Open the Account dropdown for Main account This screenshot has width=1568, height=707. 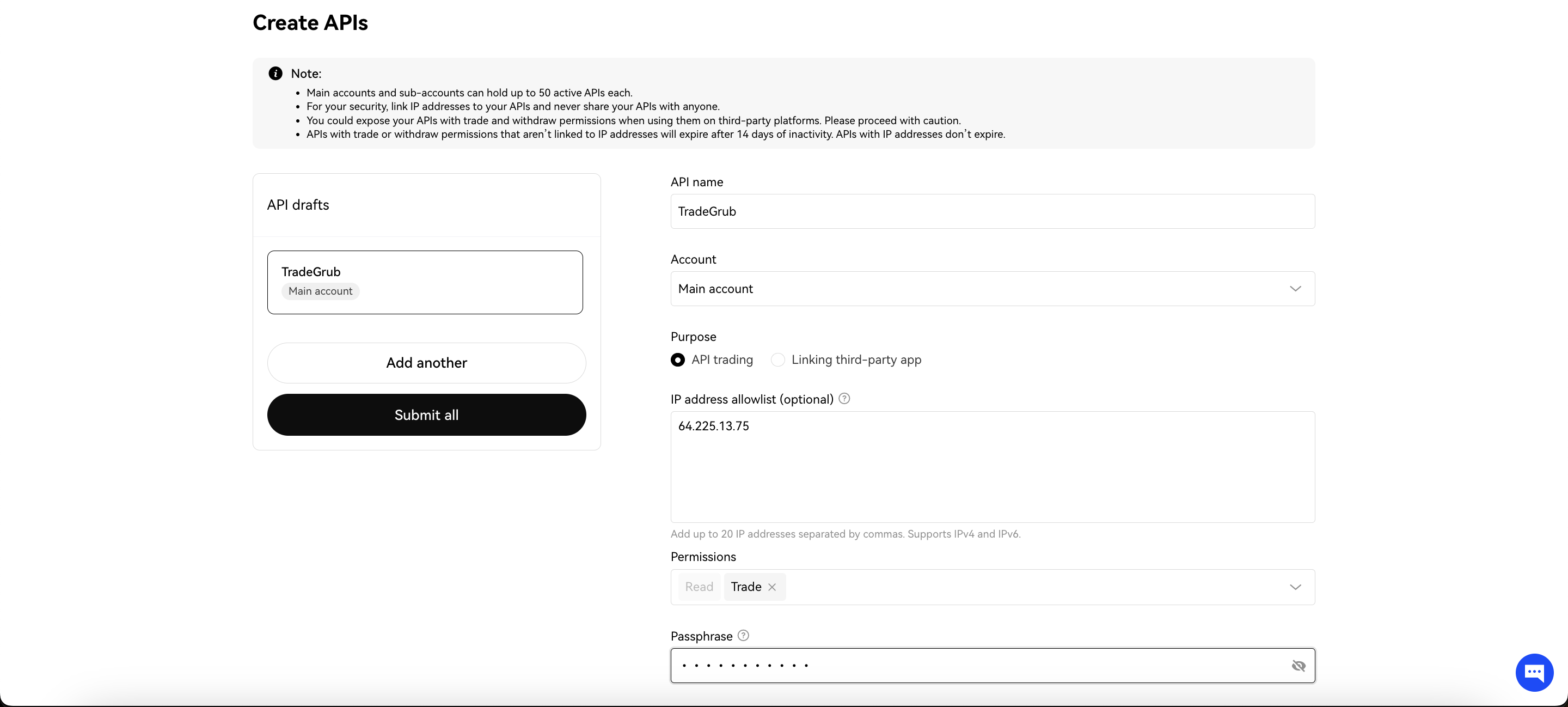click(992, 288)
